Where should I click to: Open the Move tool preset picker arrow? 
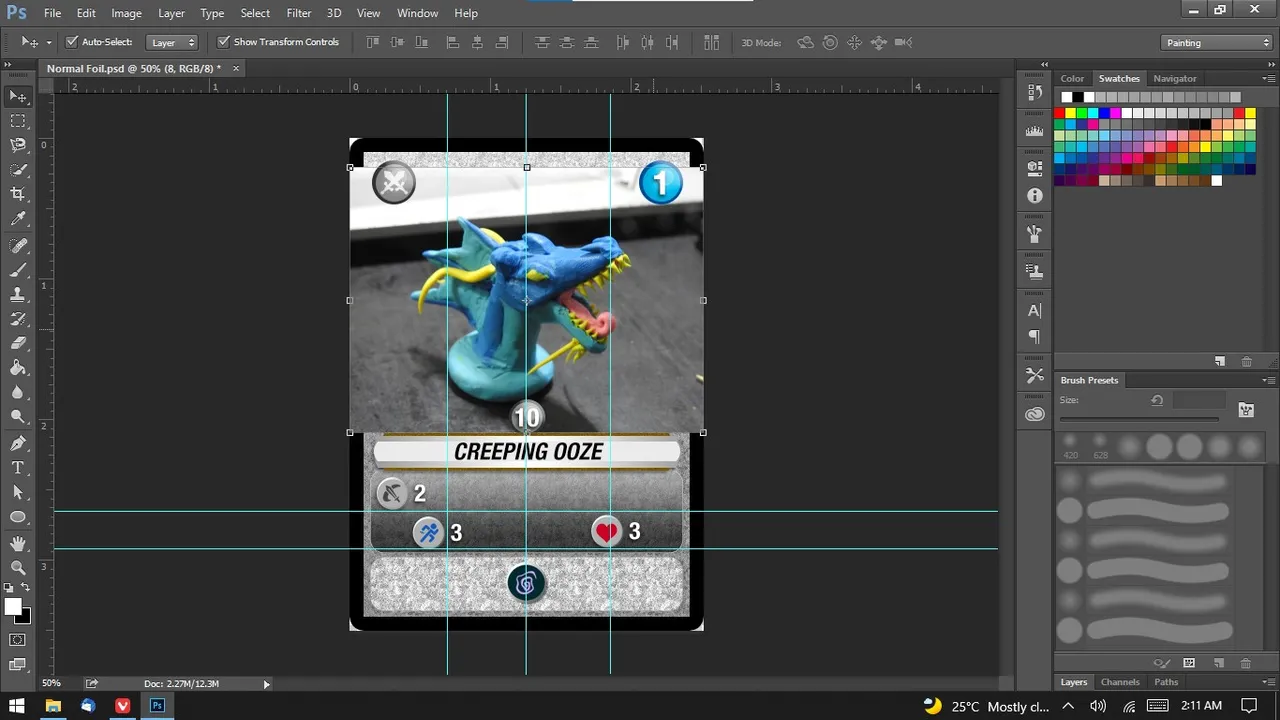click(x=48, y=42)
